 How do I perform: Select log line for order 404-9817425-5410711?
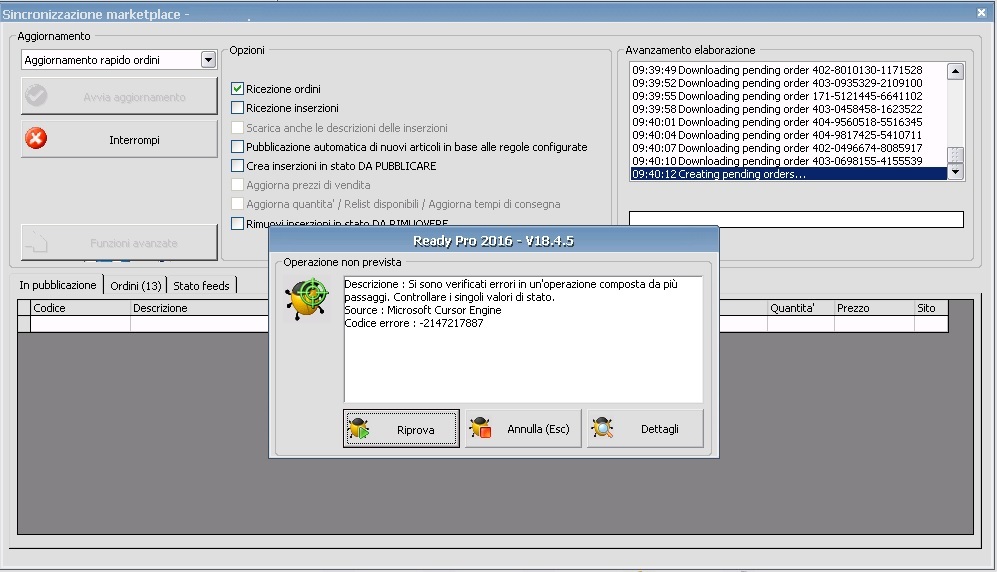point(788,135)
